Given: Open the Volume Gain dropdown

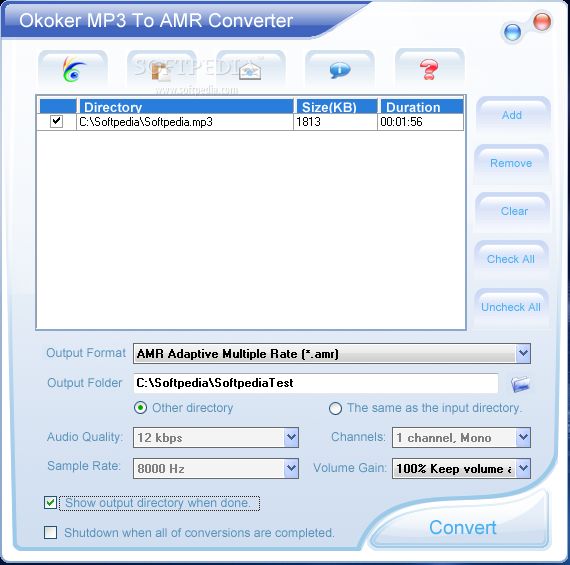Looking at the screenshot, I should 461,468.
